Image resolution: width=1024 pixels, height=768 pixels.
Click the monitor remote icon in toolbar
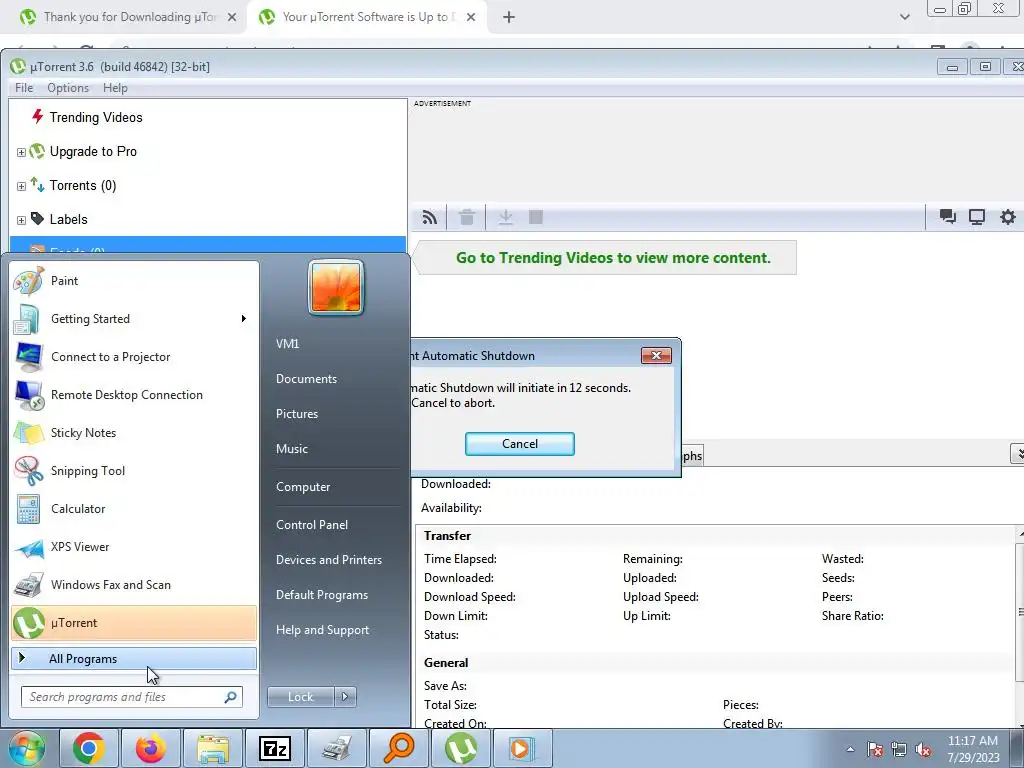click(977, 217)
